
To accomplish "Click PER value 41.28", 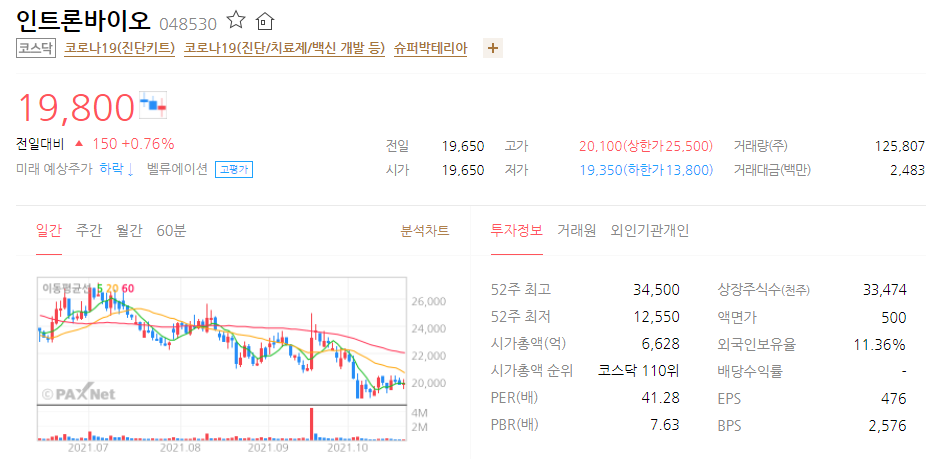I will tap(660, 397).
